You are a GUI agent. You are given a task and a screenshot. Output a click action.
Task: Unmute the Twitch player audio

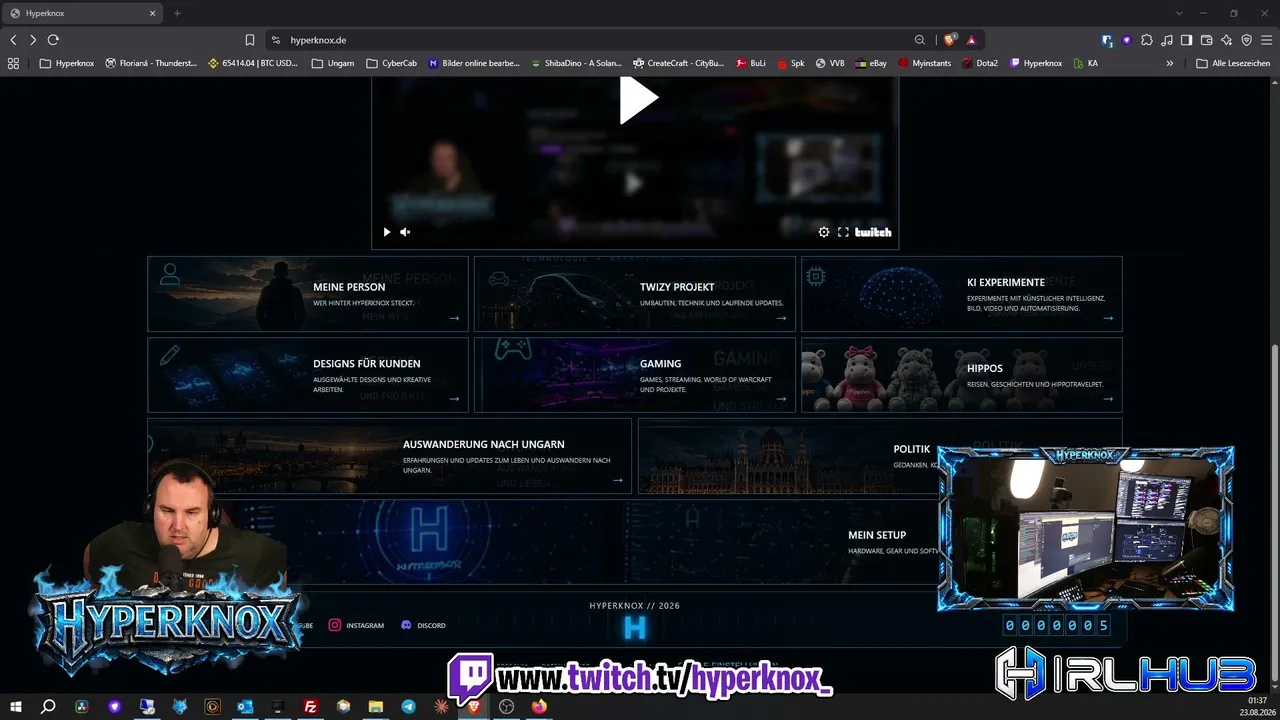(x=405, y=232)
